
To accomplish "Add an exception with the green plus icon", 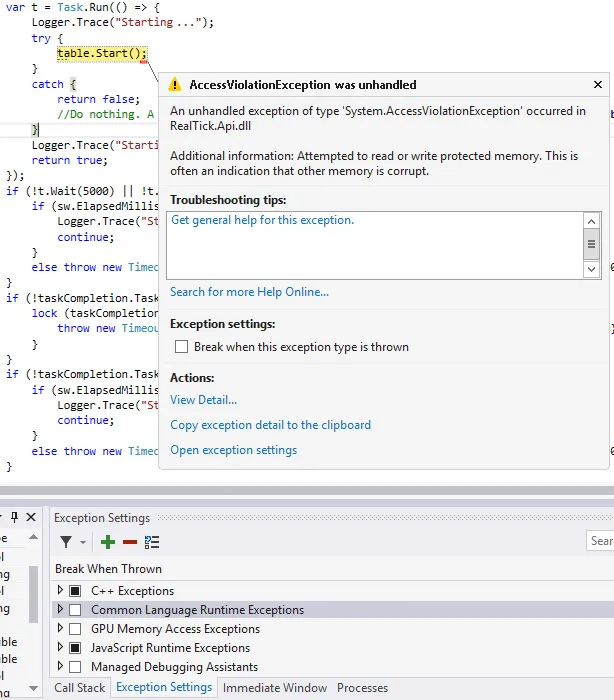I will click(108, 542).
